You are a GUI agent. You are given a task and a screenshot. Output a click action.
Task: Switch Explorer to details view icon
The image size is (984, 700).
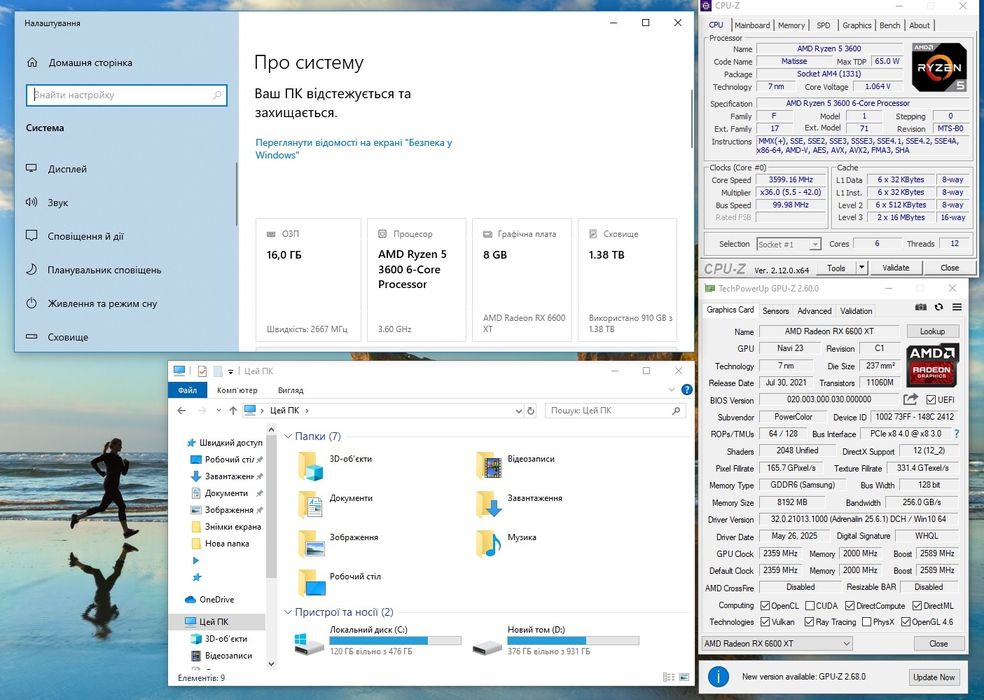(x=668, y=677)
